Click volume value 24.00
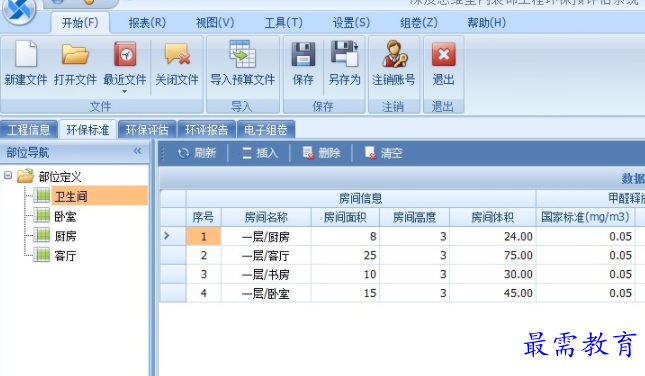The image size is (645, 376). tap(492, 237)
